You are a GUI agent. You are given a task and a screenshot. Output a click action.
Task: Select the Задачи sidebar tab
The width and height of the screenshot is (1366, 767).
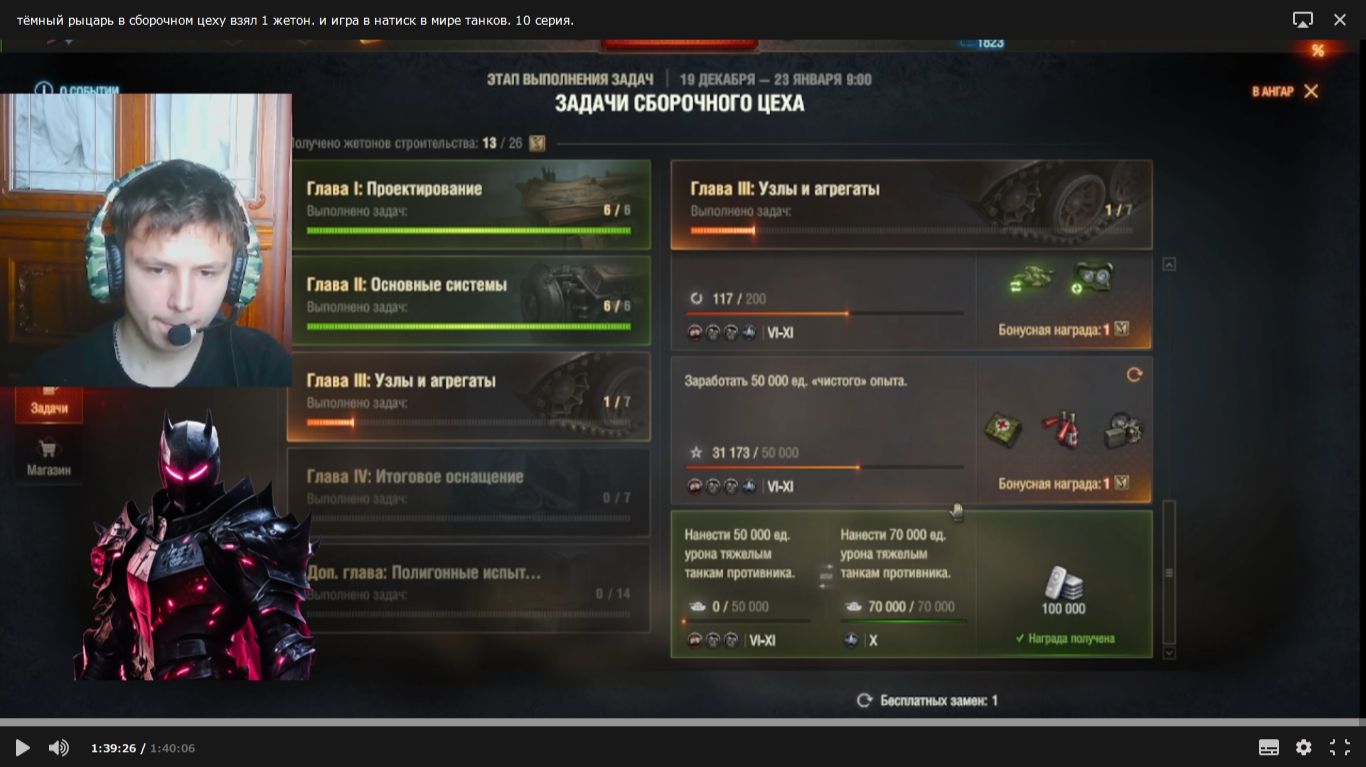(49, 402)
